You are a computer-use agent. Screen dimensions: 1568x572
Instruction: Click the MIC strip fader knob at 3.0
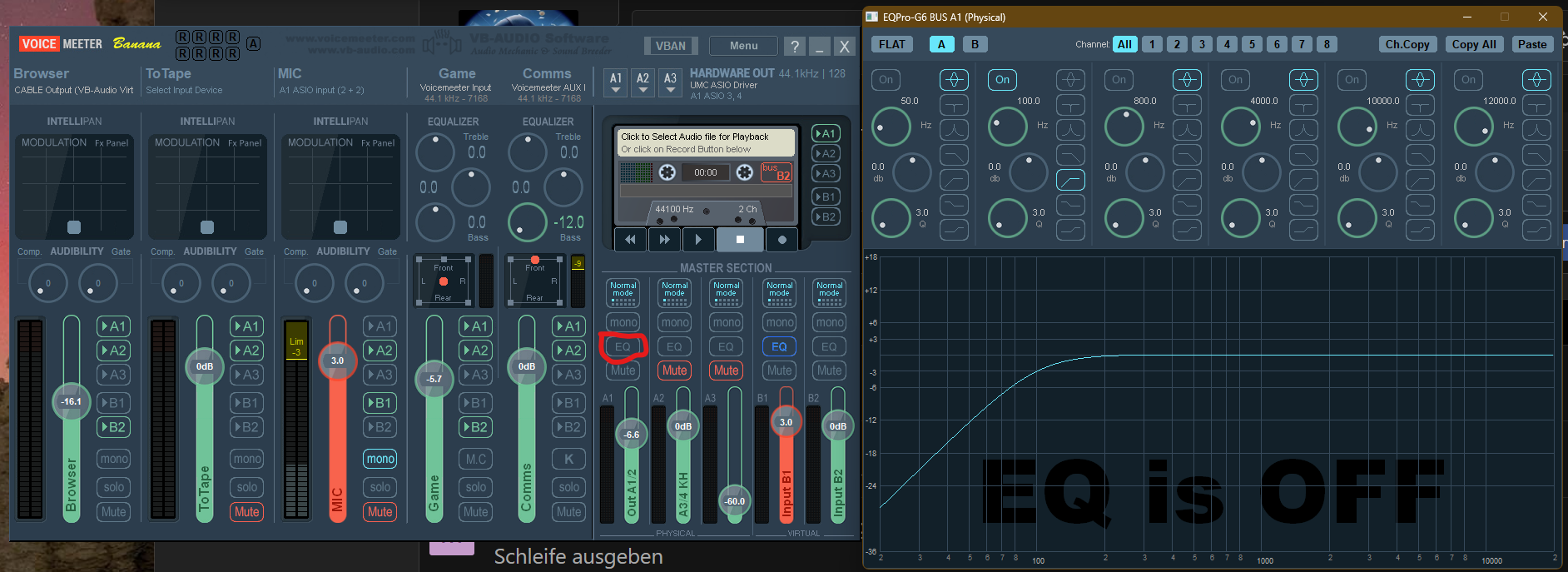[337, 361]
